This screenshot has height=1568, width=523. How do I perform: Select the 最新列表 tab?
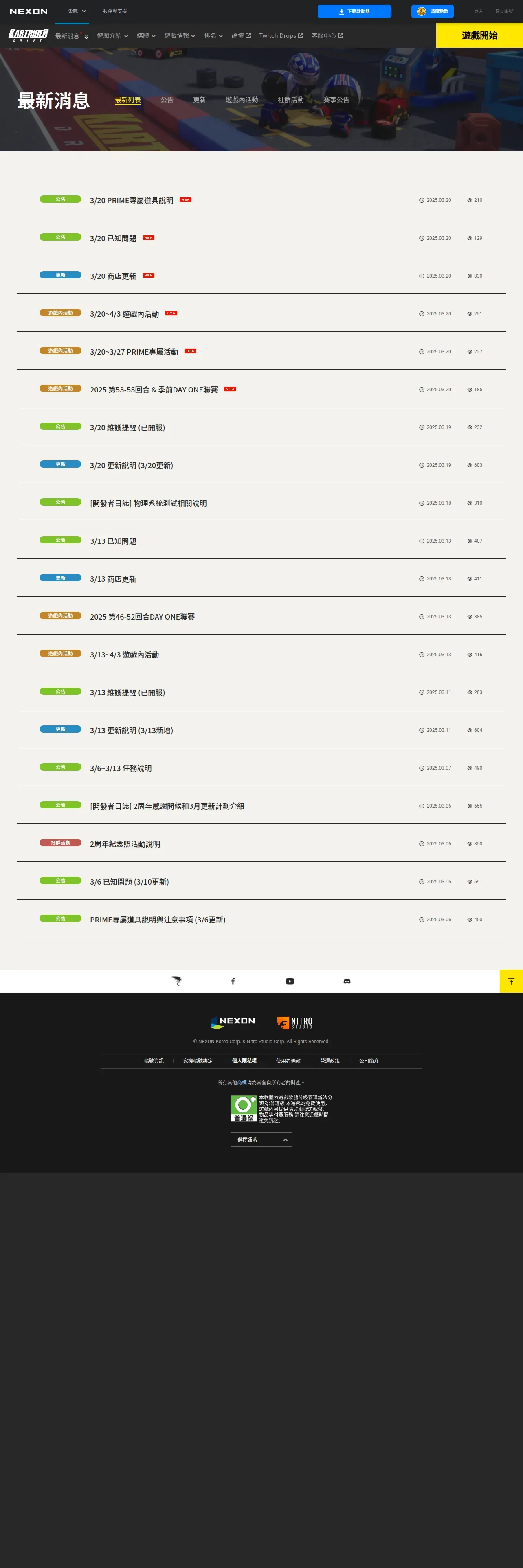pos(128,100)
